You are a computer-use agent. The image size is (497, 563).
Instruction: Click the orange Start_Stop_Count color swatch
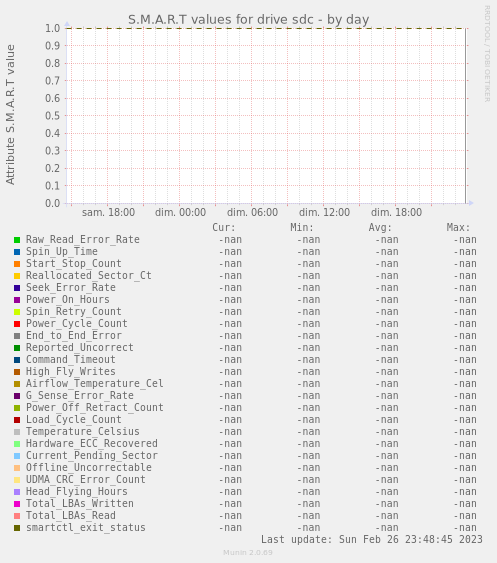17,264
